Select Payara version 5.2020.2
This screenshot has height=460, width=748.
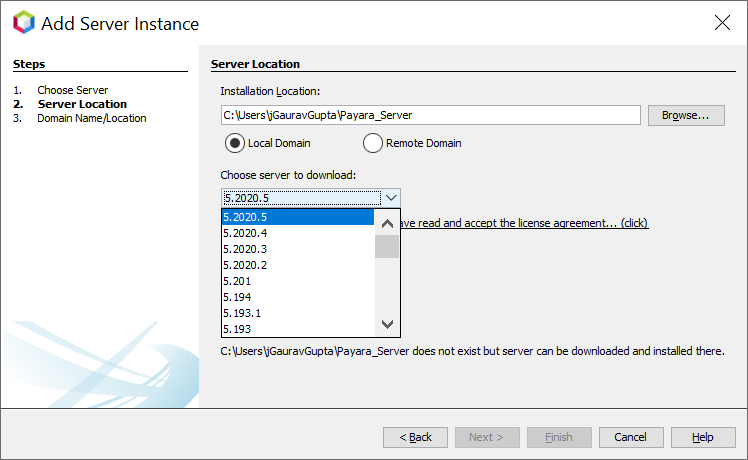[297, 265]
